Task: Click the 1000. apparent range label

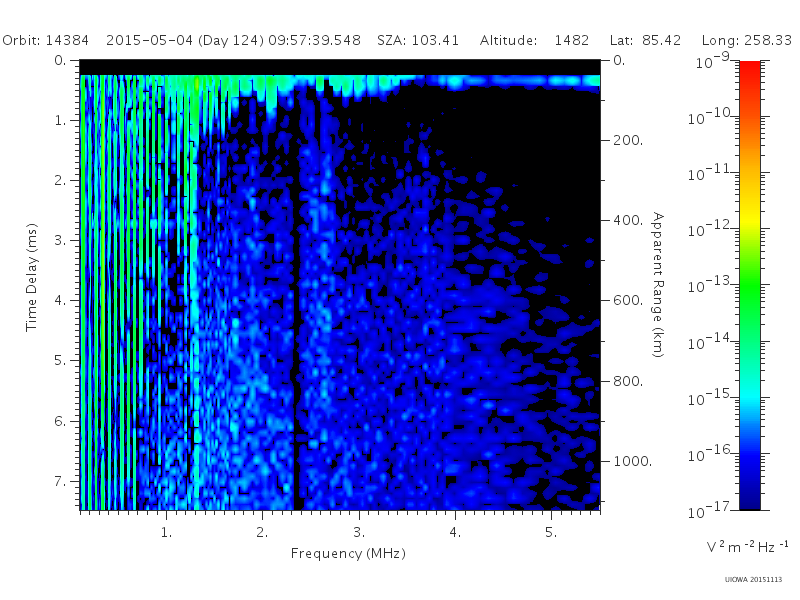Action: [633, 461]
